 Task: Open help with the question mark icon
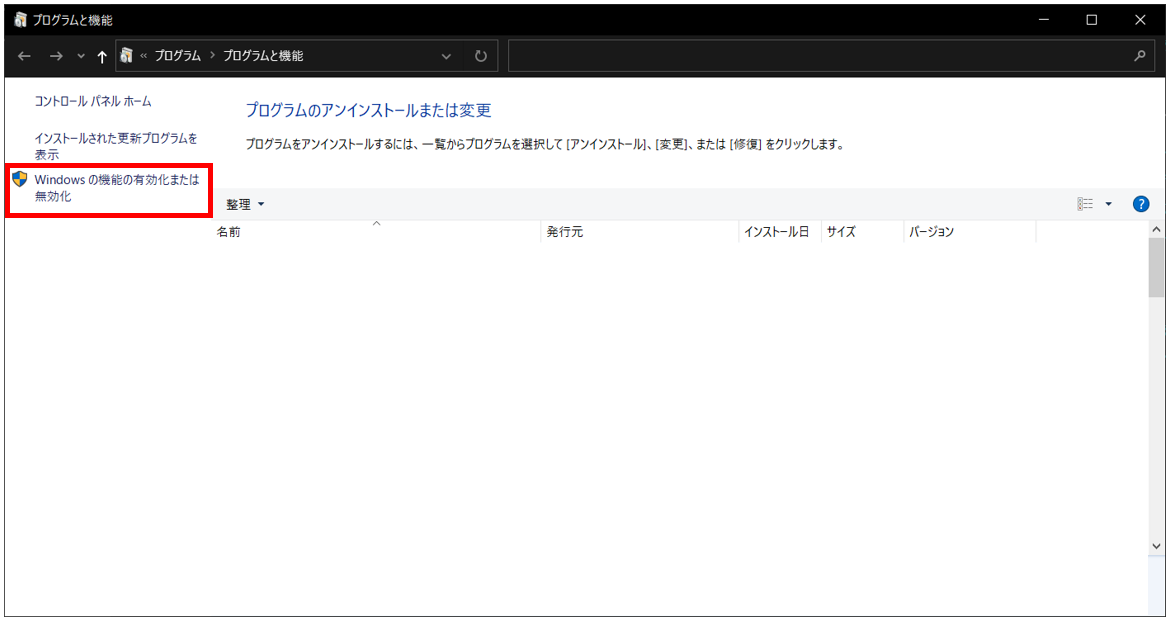(1140, 204)
